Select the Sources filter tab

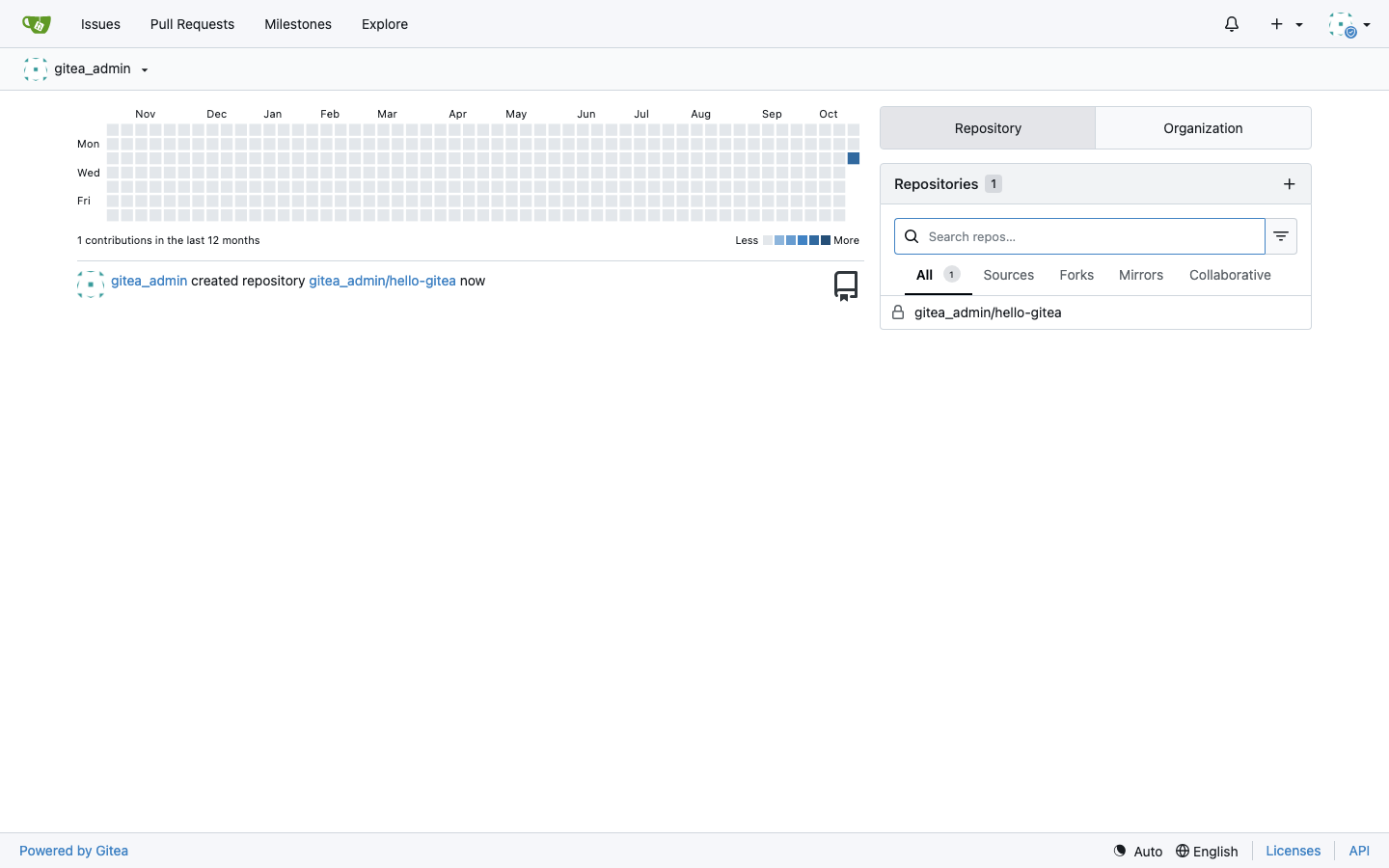pos(1009,276)
